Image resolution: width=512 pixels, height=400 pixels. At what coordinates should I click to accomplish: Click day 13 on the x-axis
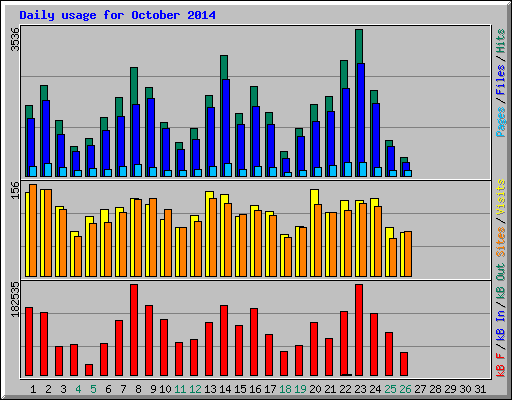click(210, 389)
